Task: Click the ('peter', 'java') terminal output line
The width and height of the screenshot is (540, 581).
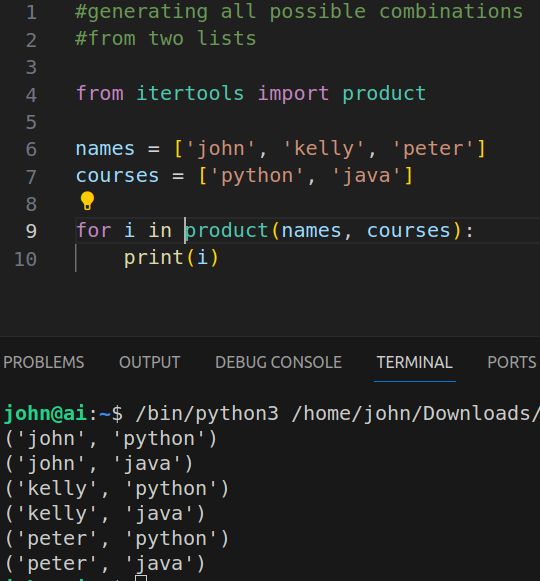Action: tap(105, 564)
